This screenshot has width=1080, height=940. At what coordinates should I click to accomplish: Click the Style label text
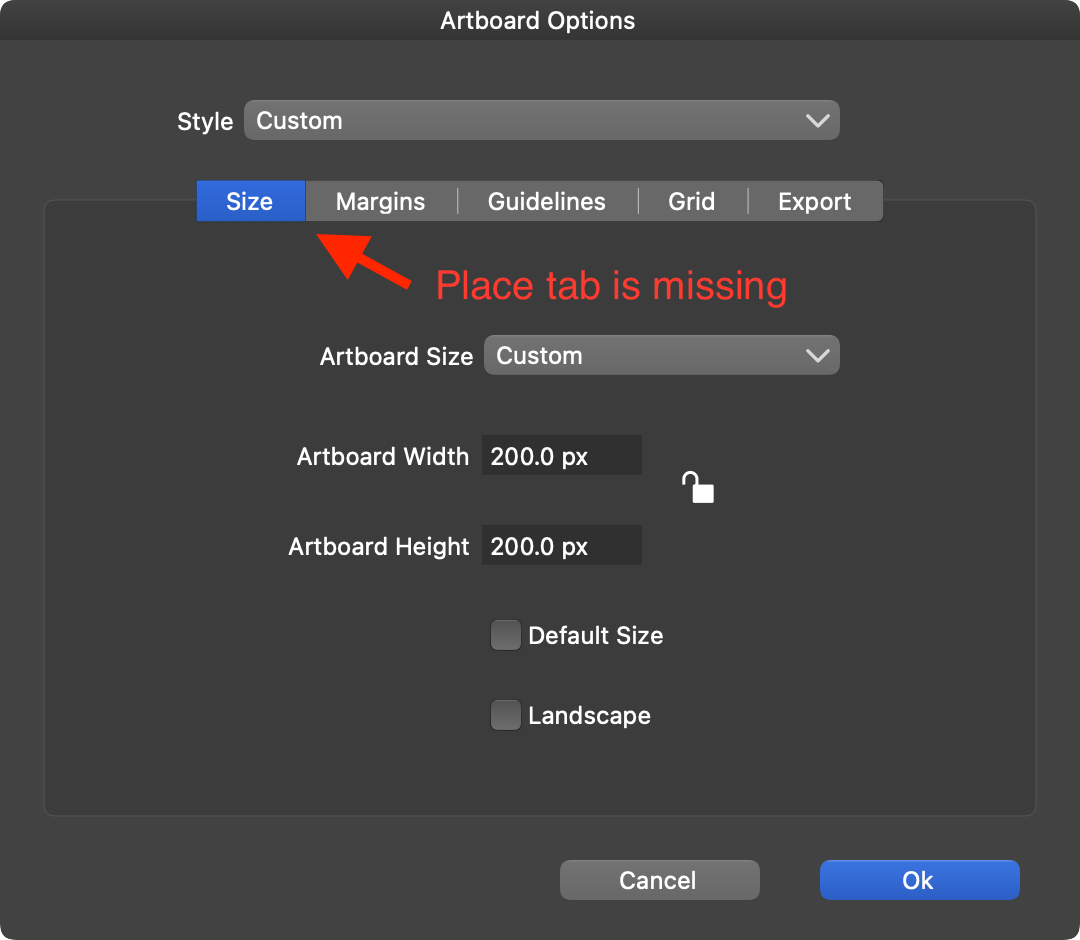[x=205, y=122]
